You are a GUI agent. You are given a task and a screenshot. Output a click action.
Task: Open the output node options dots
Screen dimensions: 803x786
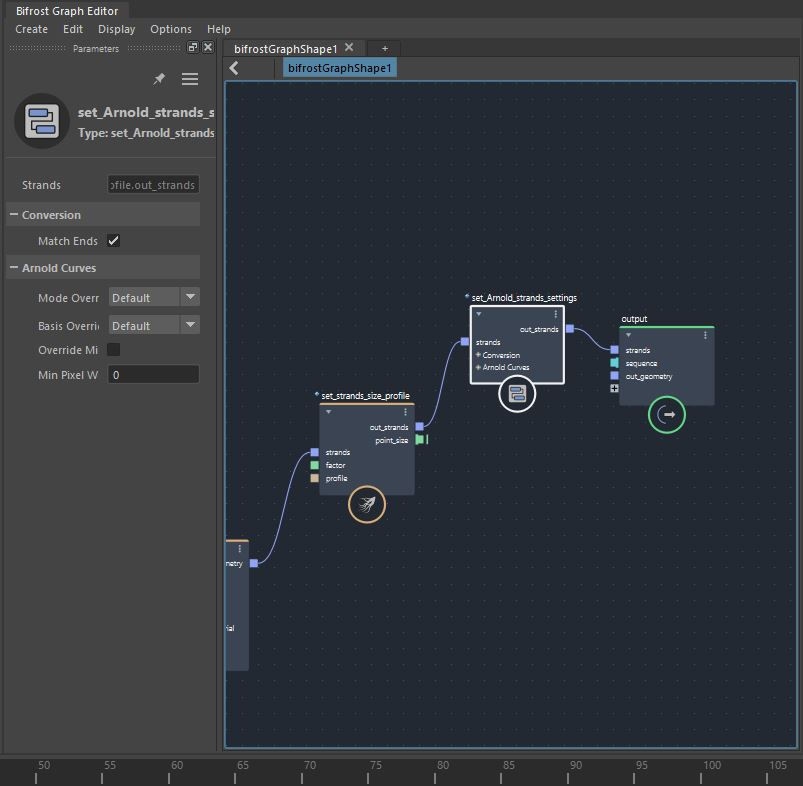click(x=705, y=335)
